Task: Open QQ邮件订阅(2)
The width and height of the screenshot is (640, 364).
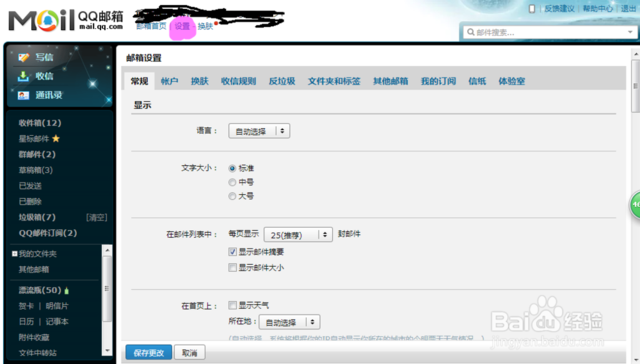Action: click(48, 233)
